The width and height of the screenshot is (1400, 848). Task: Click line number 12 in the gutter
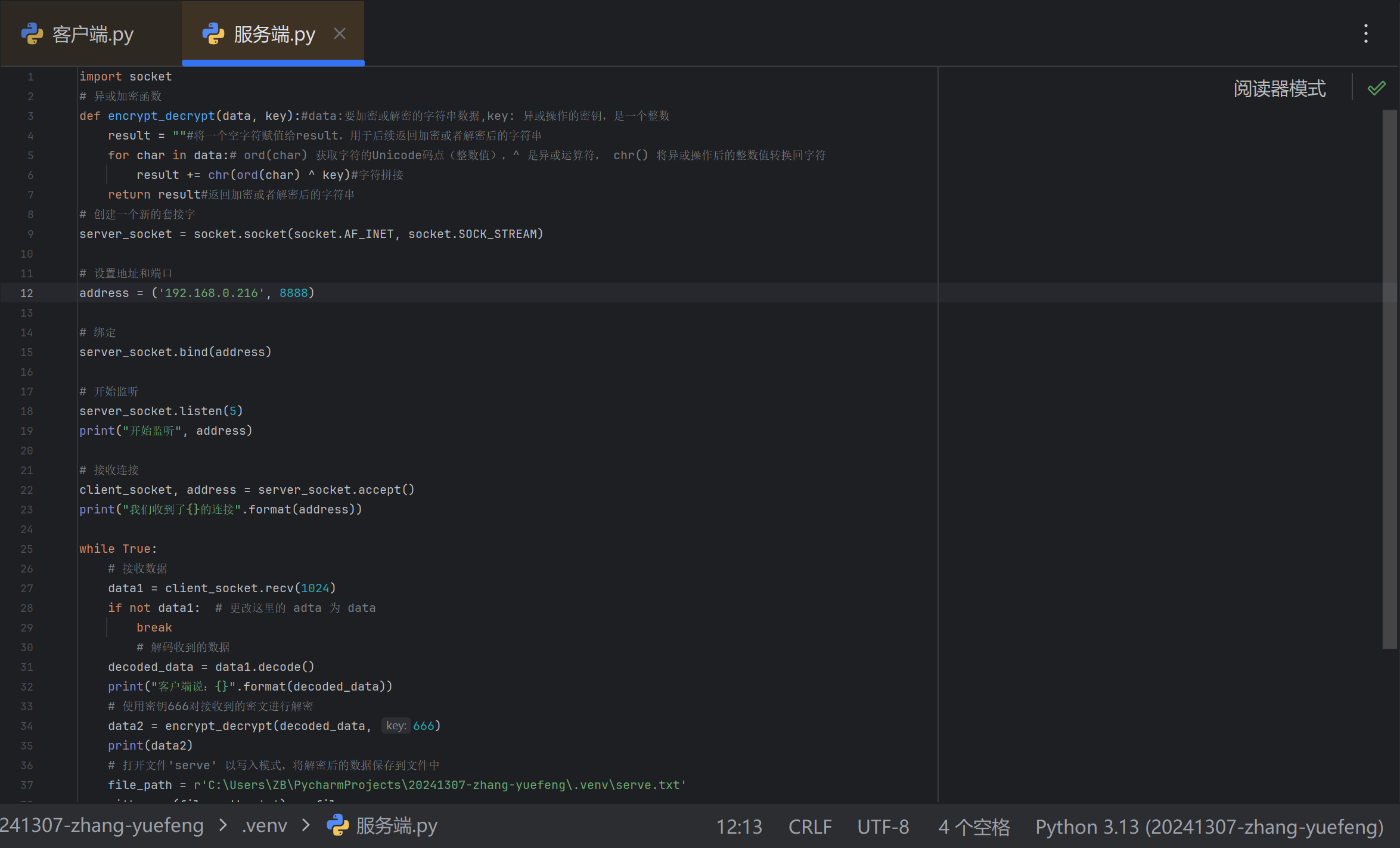click(x=27, y=293)
